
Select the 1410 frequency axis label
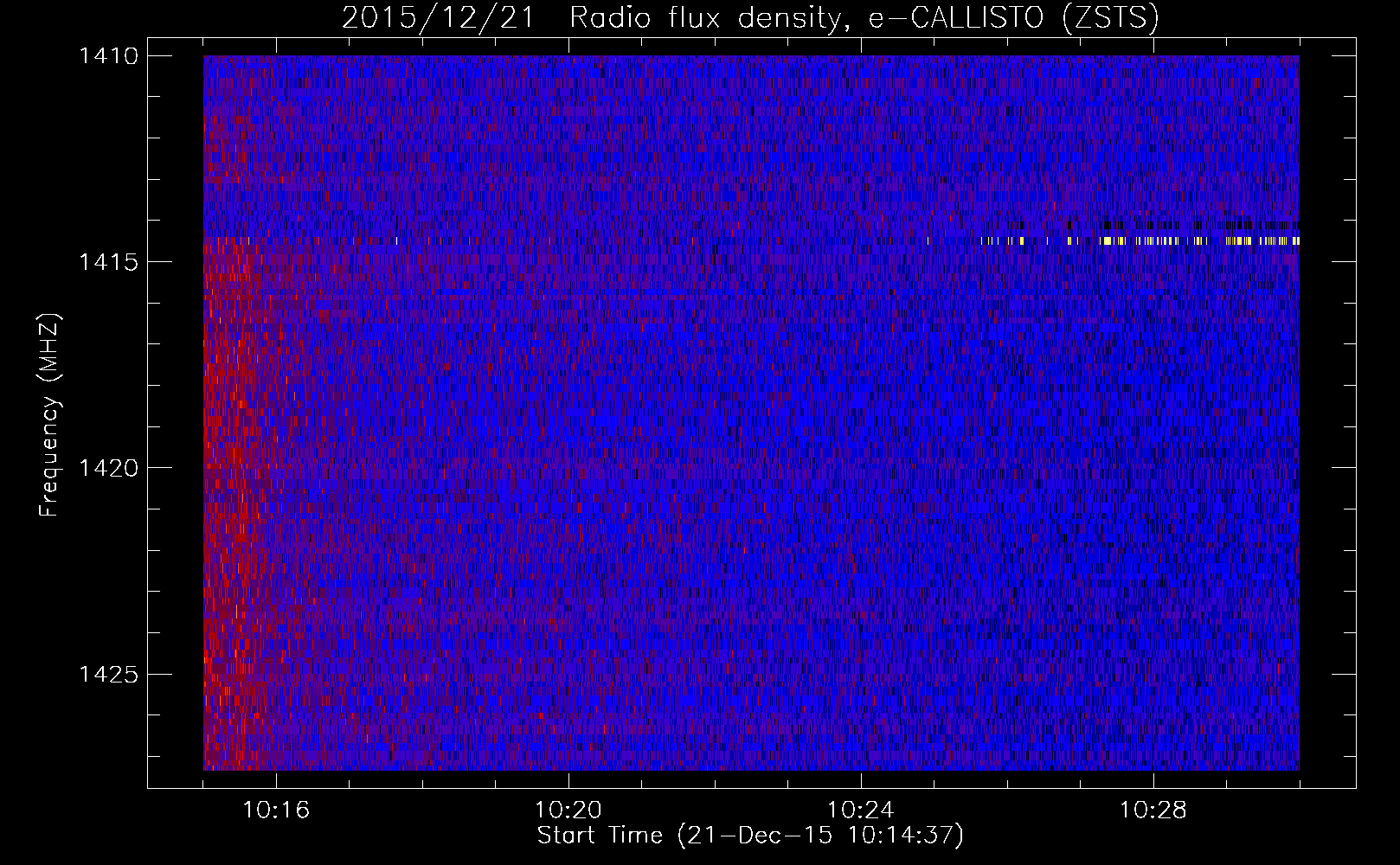click(108, 56)
